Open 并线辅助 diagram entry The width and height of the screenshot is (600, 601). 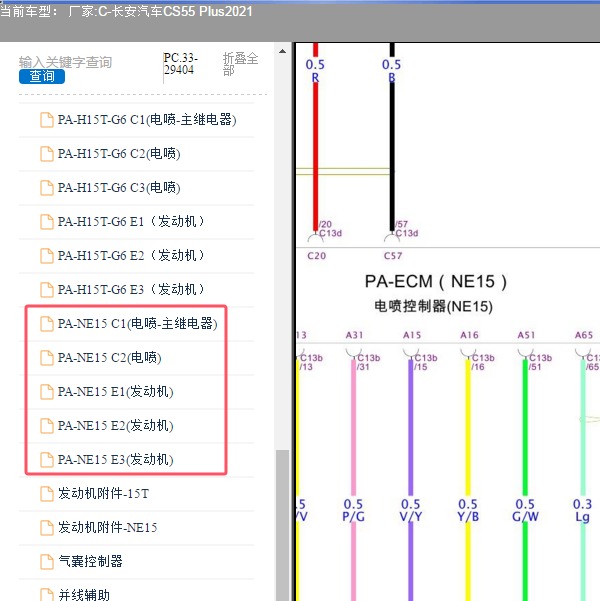(x=84, y=595)
